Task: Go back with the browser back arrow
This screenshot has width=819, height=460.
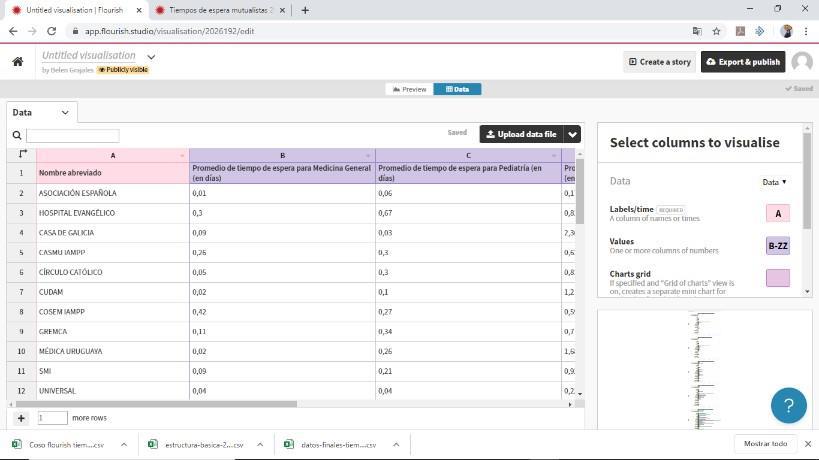Action: pyautogui.click(x=13, y=31)
